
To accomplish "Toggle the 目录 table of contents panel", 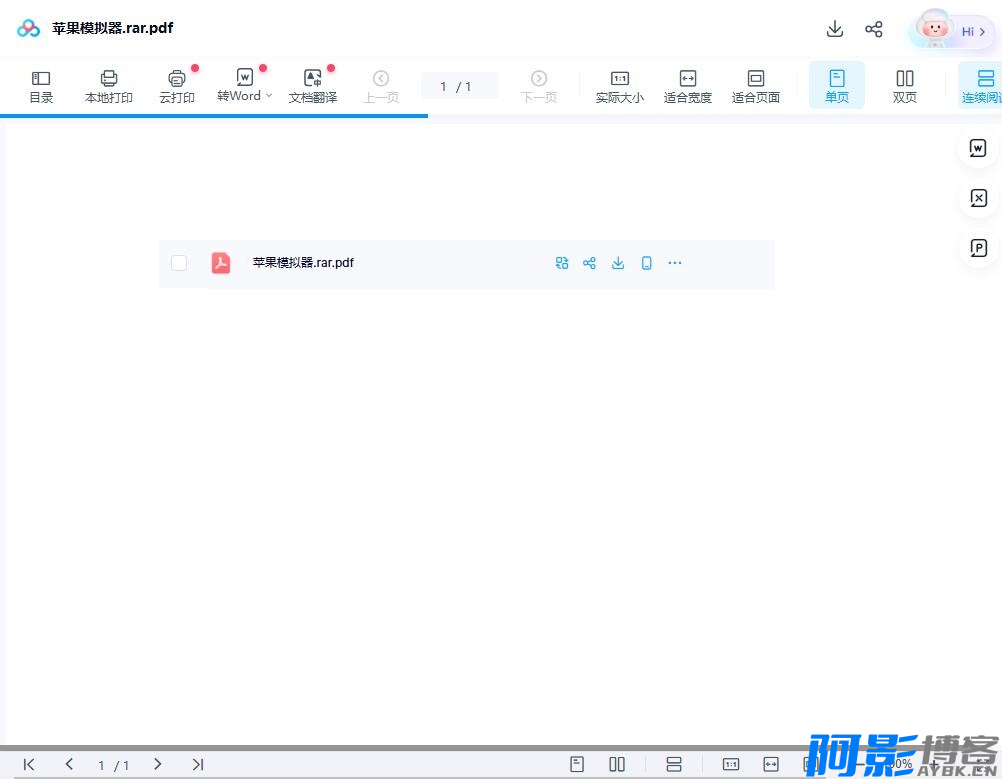I will [41, 86].
